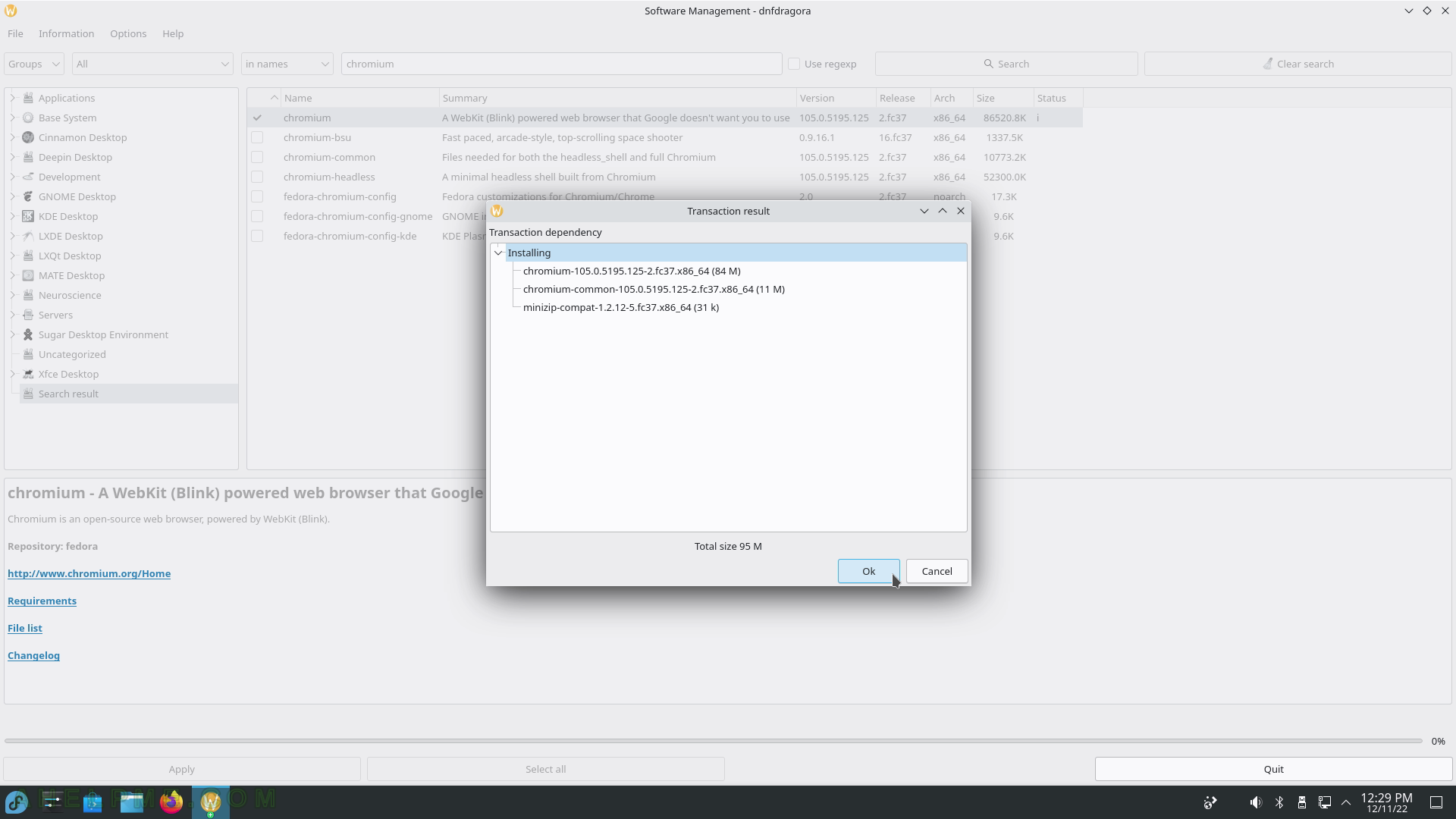This screenshot has height=819, width=1456.
Task: Open the Fedora application launcher
Action: click(x=17, y=802)
